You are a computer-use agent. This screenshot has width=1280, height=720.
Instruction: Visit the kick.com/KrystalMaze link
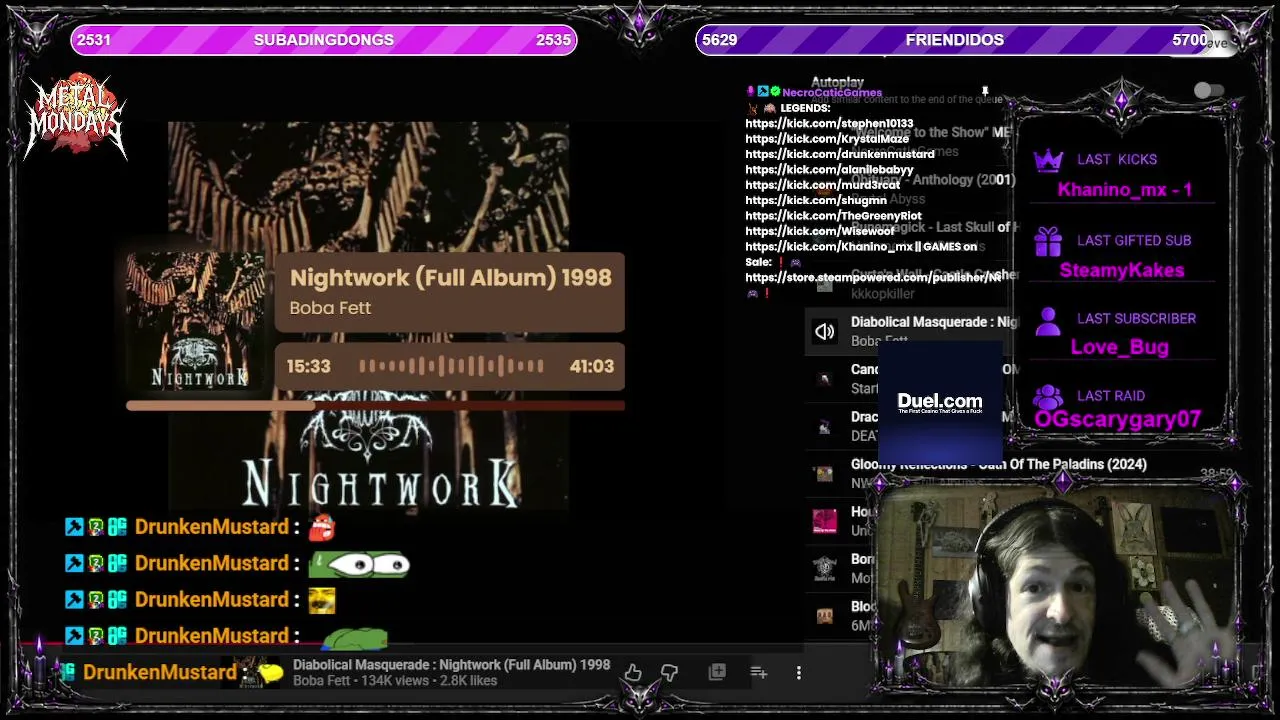827,139
